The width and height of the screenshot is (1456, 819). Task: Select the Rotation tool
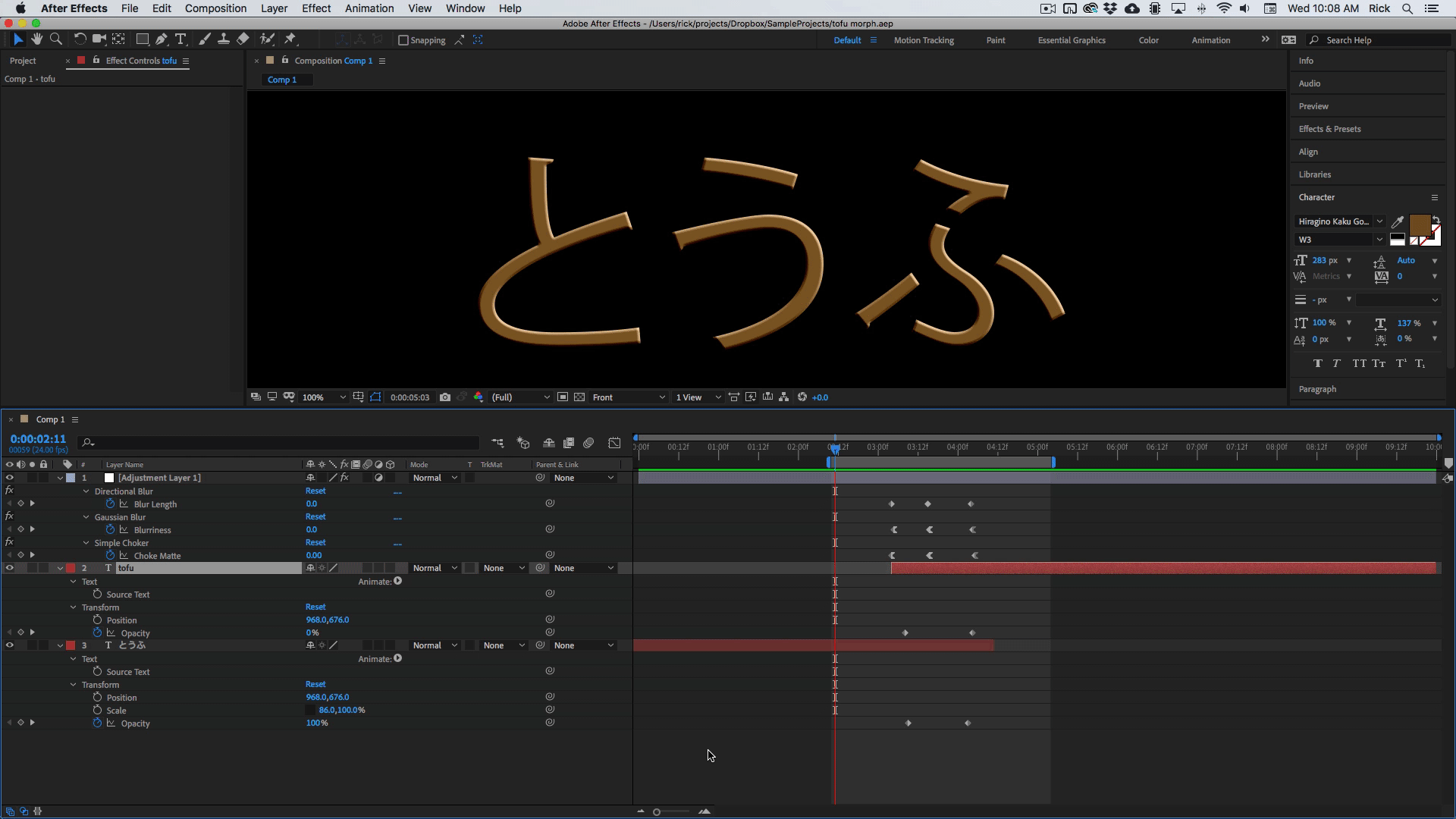pyautogui.click(x=80, y=39)
